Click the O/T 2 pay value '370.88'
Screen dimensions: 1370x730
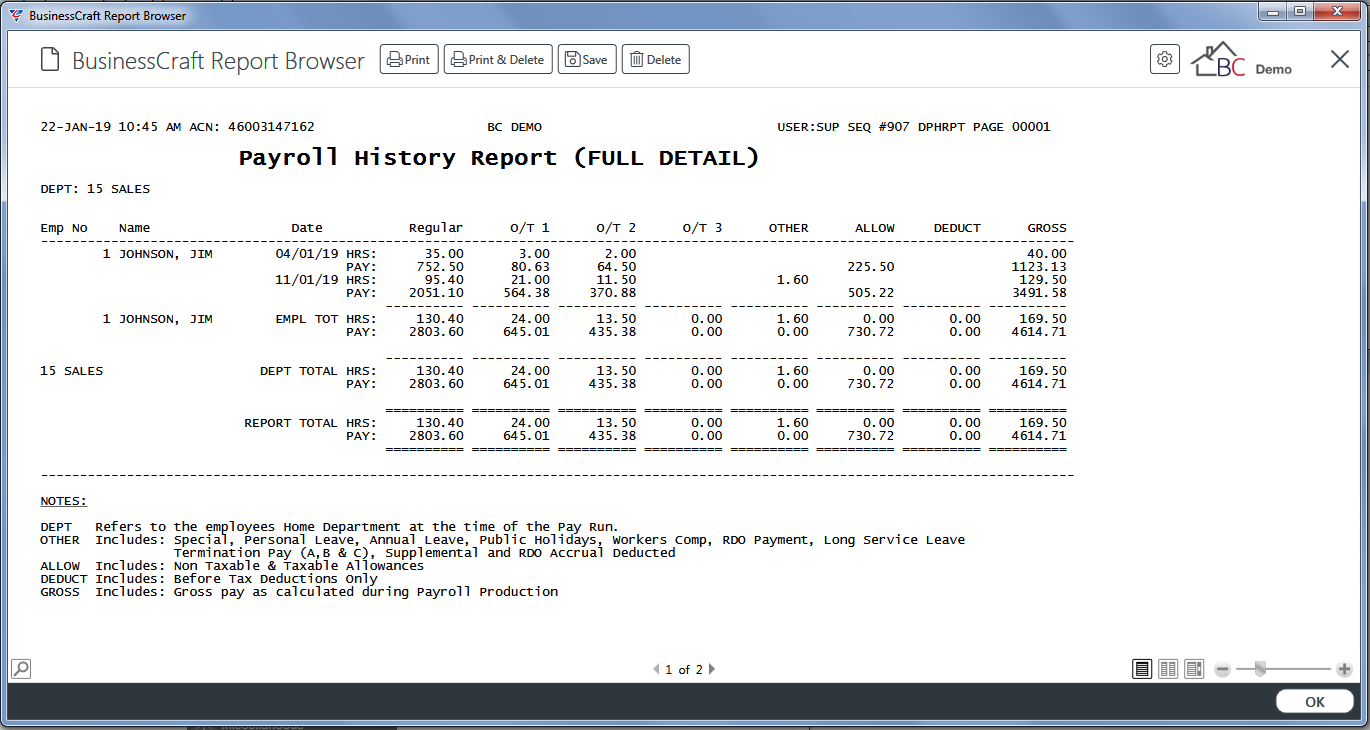612,293
